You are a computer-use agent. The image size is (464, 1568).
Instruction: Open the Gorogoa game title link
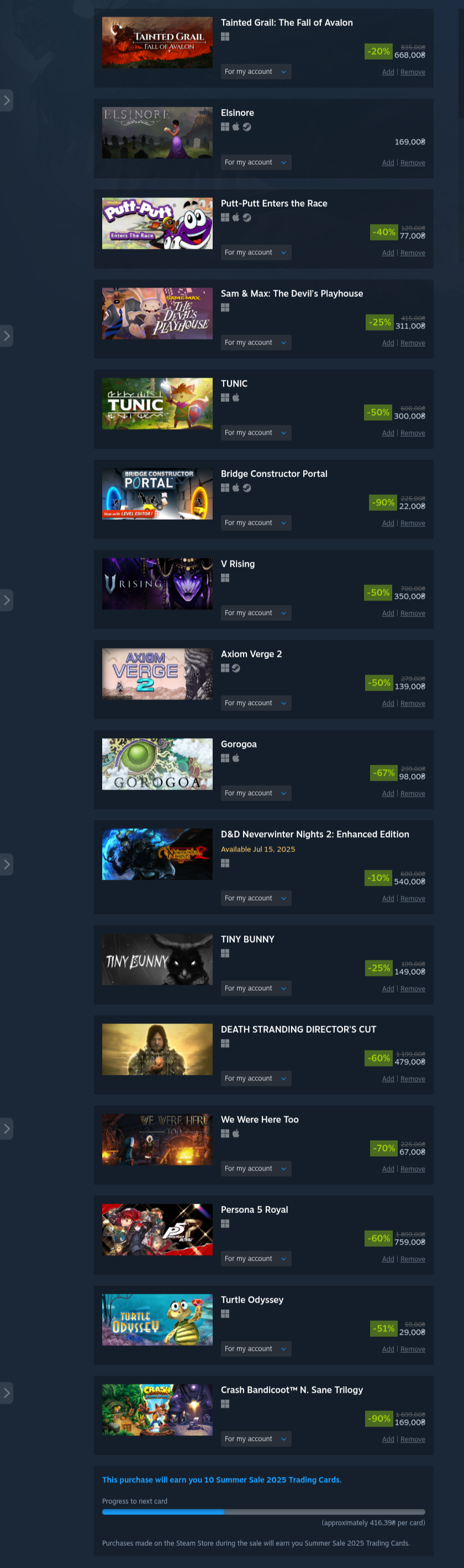click(239, 744)
